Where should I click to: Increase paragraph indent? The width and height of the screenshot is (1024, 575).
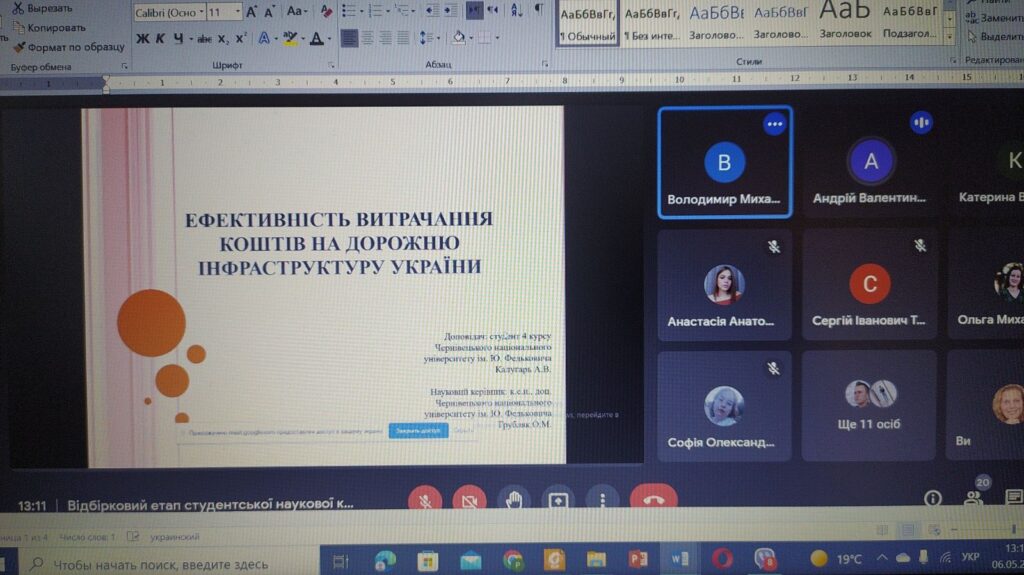pyautogui.click(x=451, y=10)
